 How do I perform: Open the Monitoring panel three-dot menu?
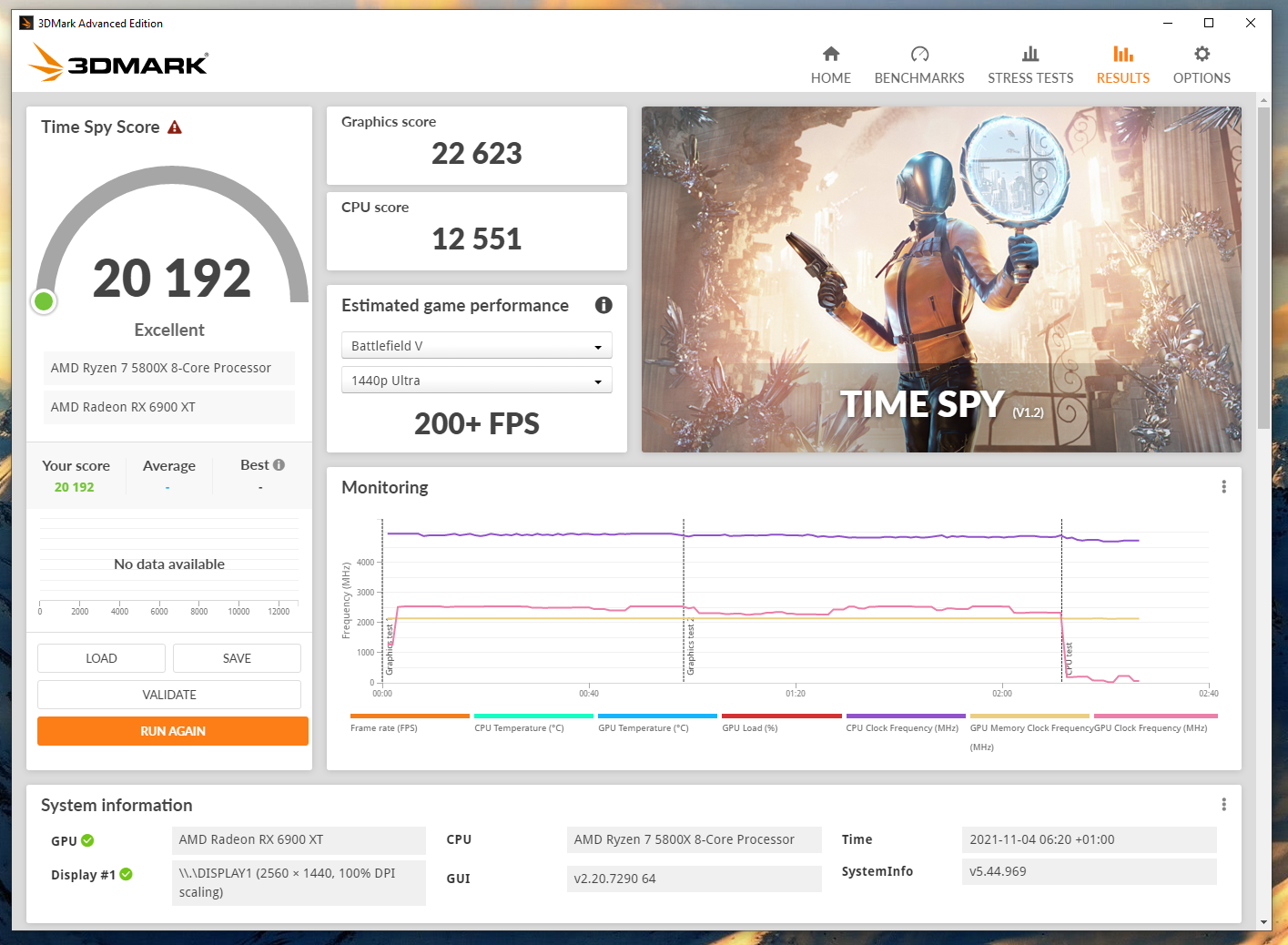pos(1223,487)
